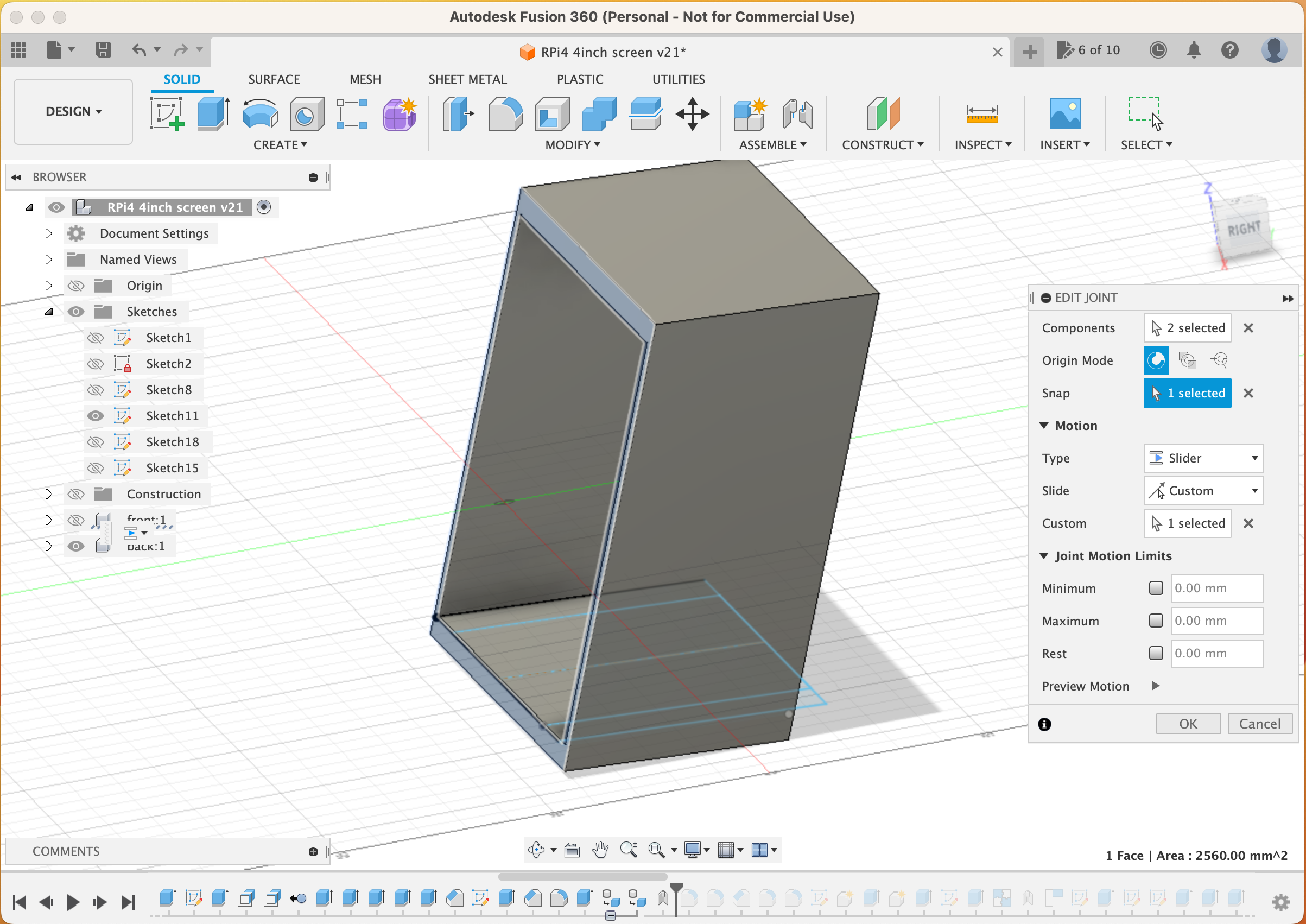Switch to the MESH tab
The image size is (1306, 924).
[x=365, y=79]
